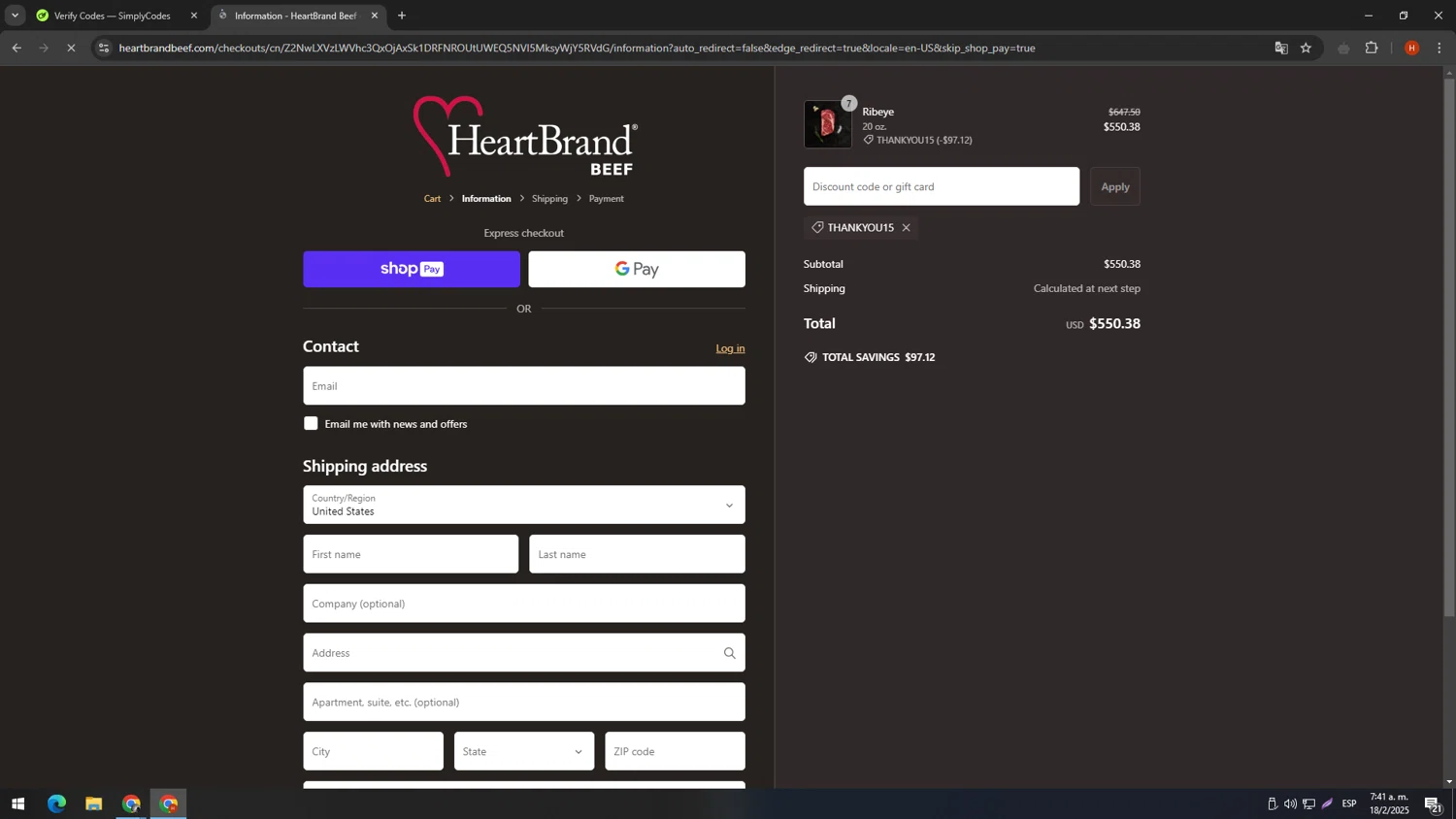Click the pen/ink workspace tray icon
Image resolution: width=1456 pixels, height=819 pixels.
tap(1327, 803)
